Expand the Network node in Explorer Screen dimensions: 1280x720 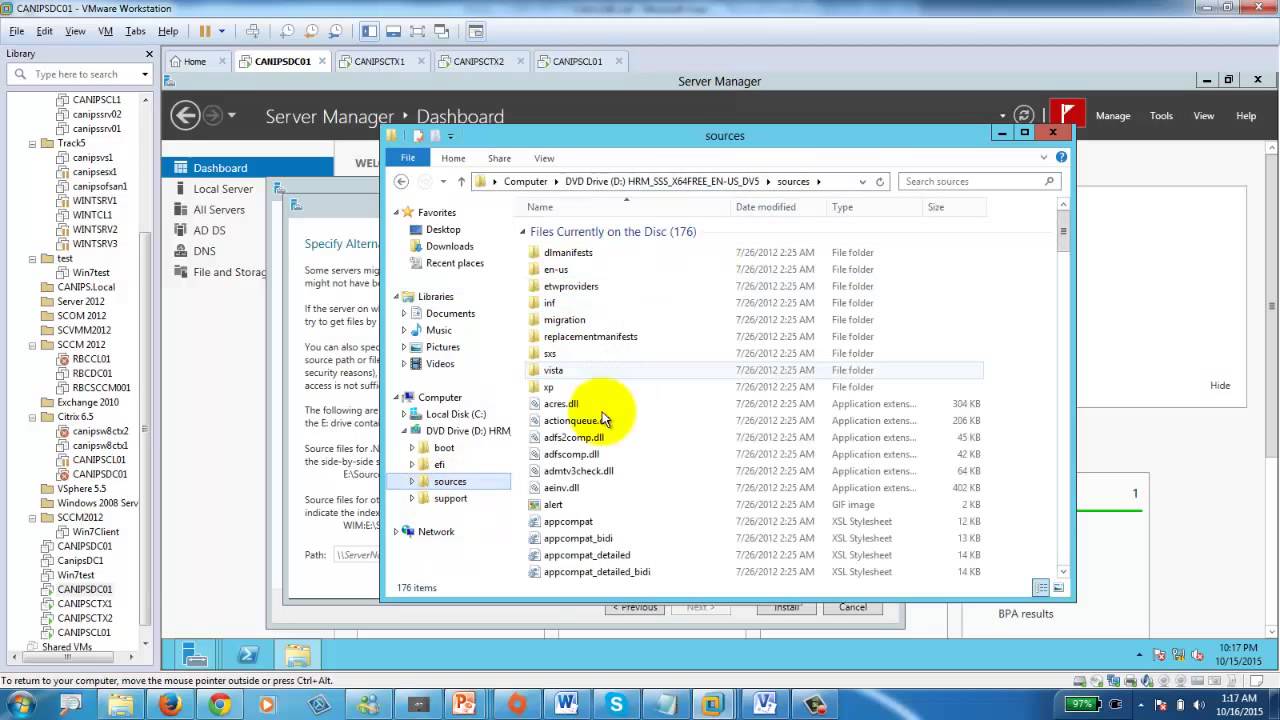tap(396, 532)
